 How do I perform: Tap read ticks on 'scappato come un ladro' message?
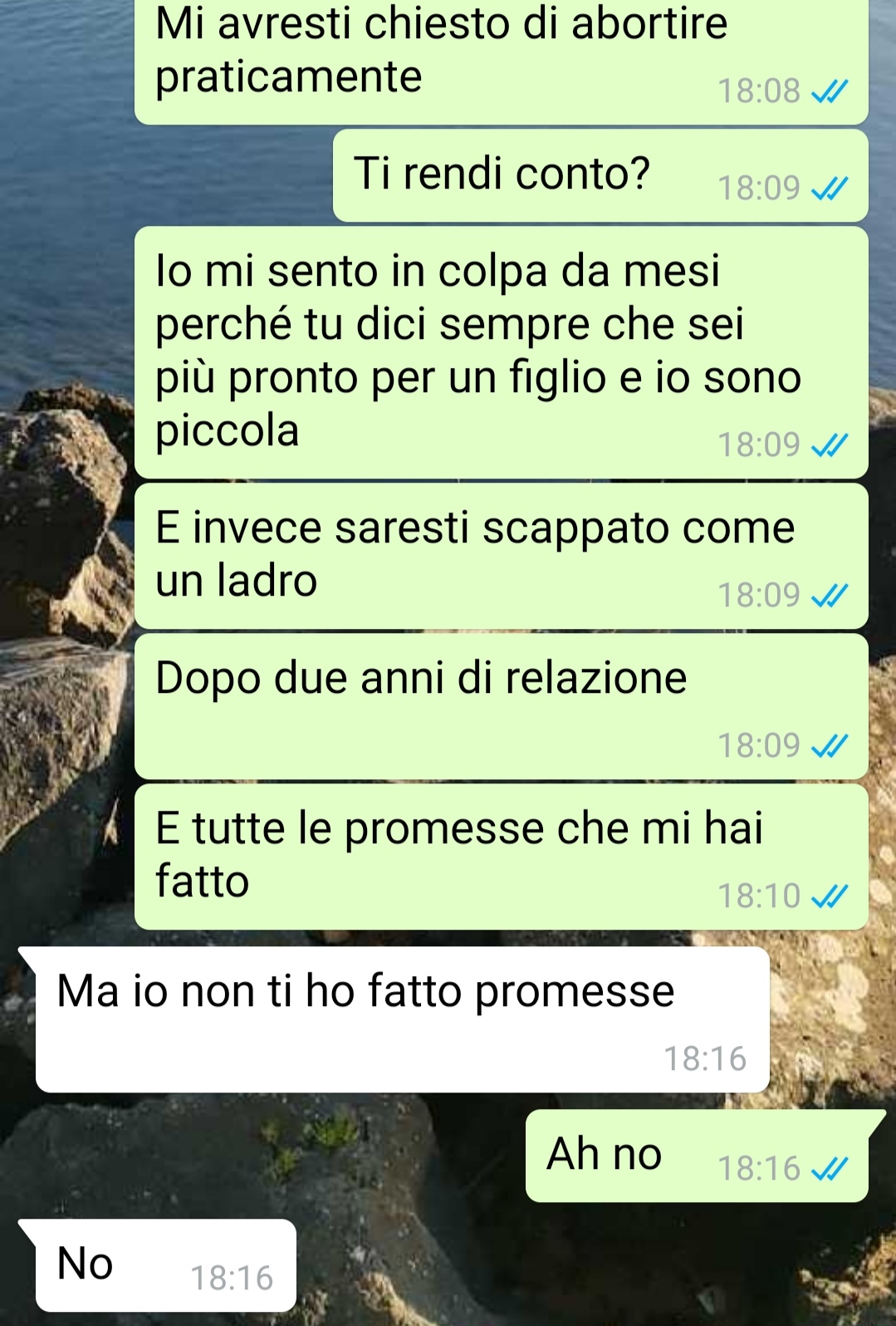coord(829,596)
